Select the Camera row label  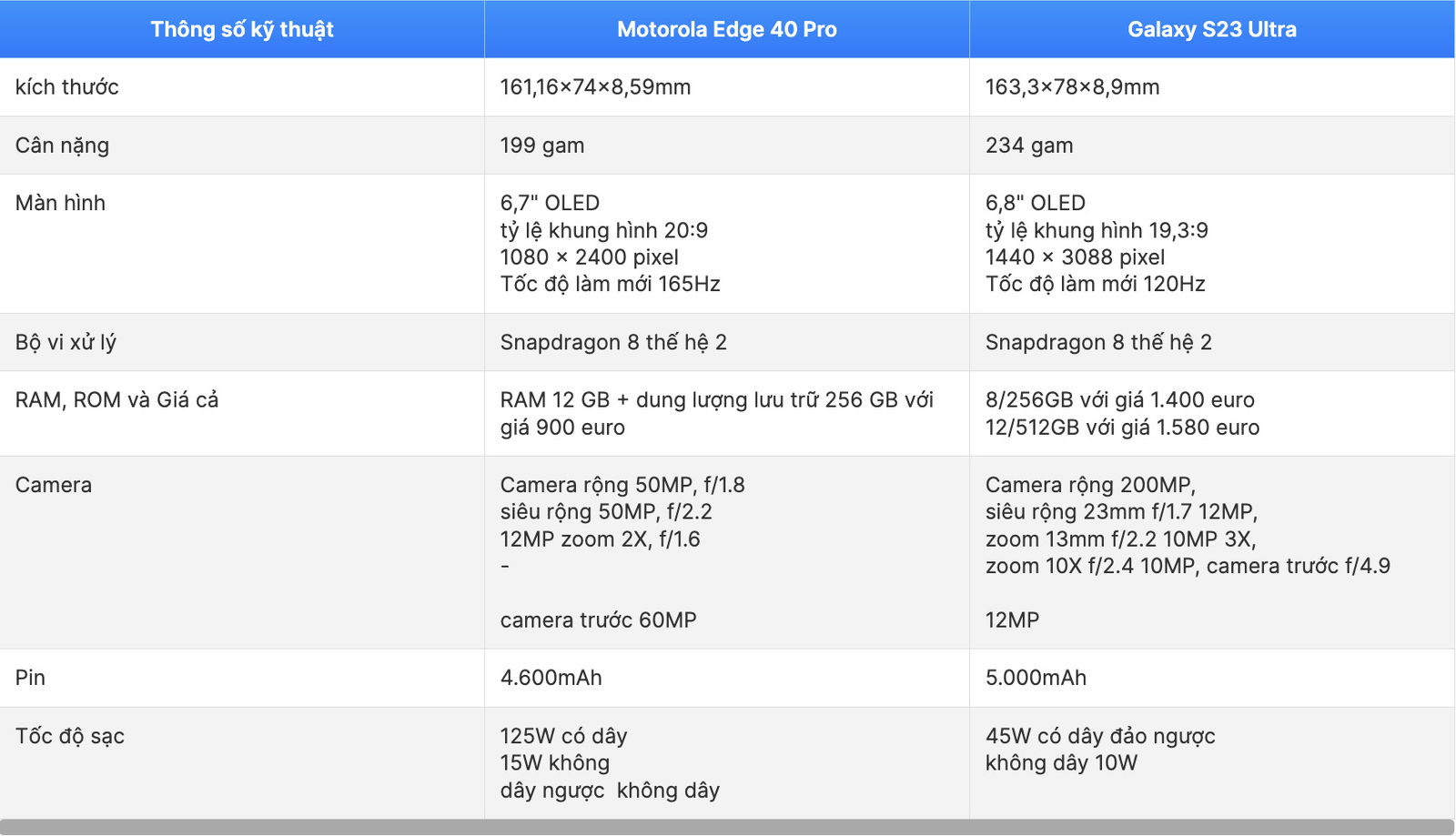(54, 485)
